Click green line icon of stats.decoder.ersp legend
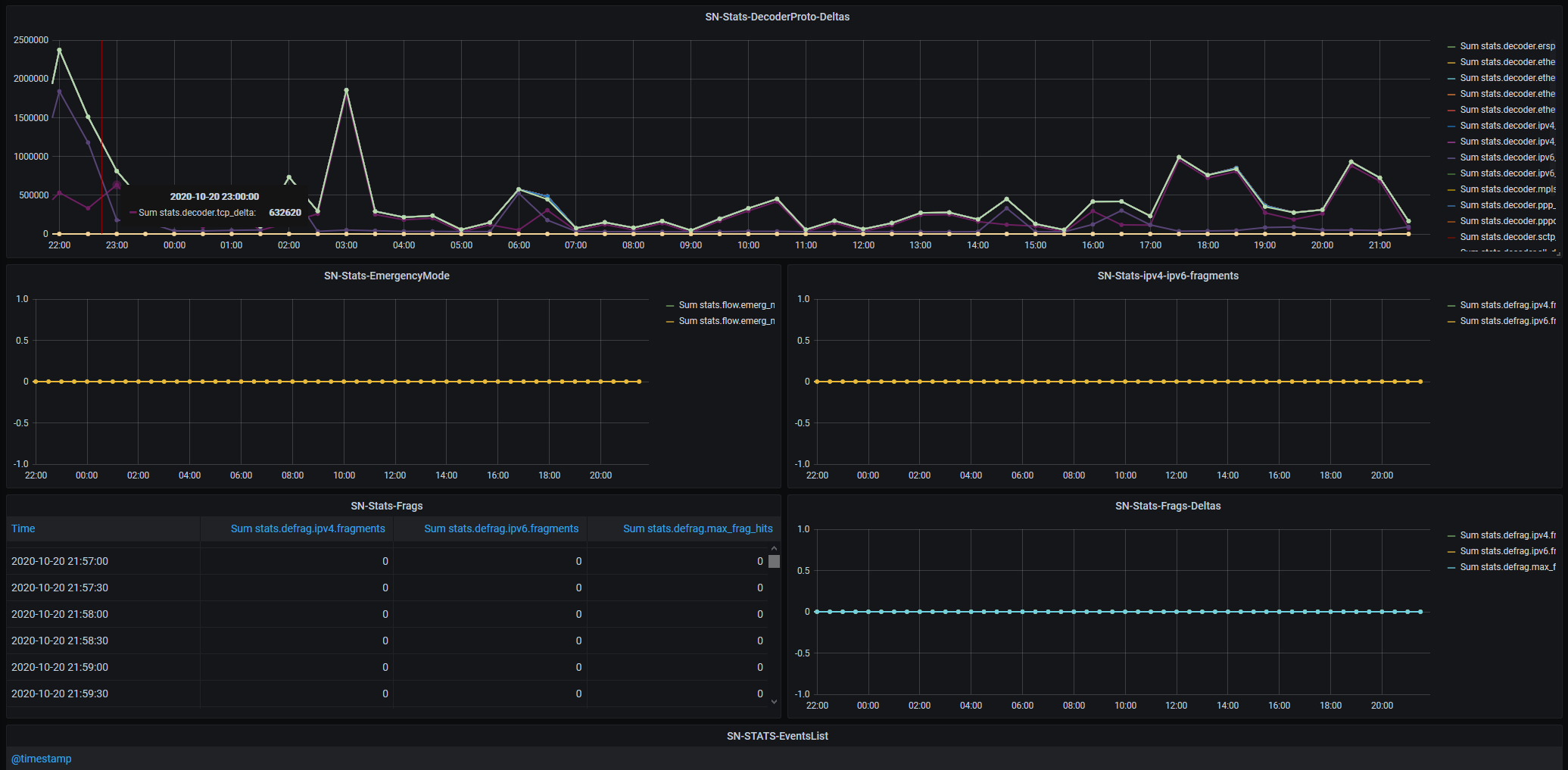The height and width of the screenshot is (770, 1568). (x=1451, y=47)
